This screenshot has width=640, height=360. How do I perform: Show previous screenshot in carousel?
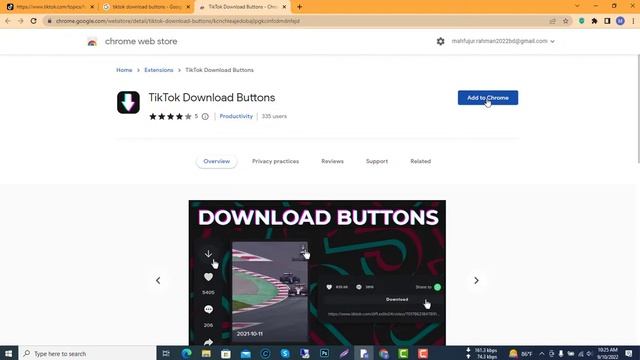158,280
